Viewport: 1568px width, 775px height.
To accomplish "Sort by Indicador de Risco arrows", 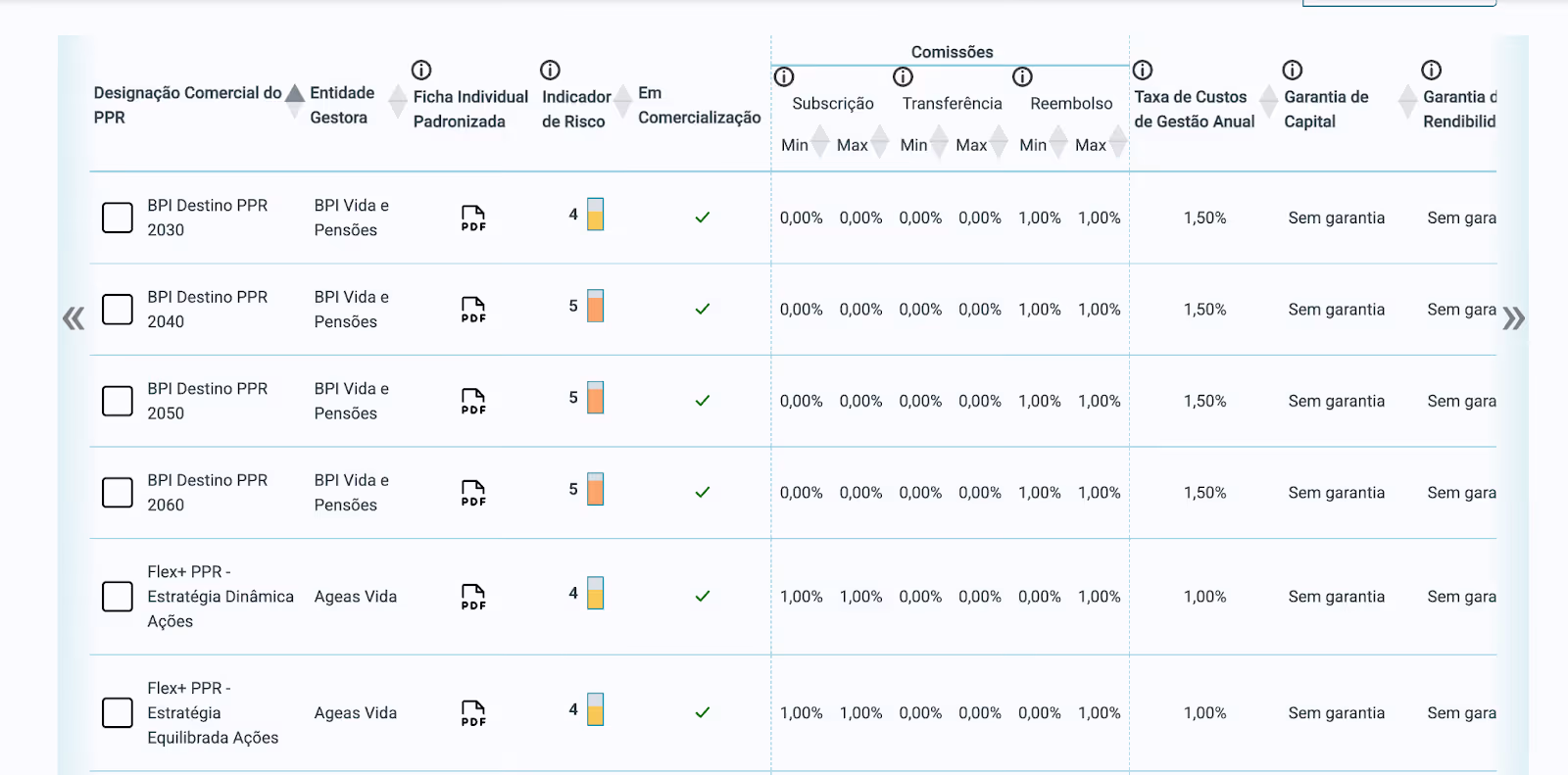I will 623,102.
